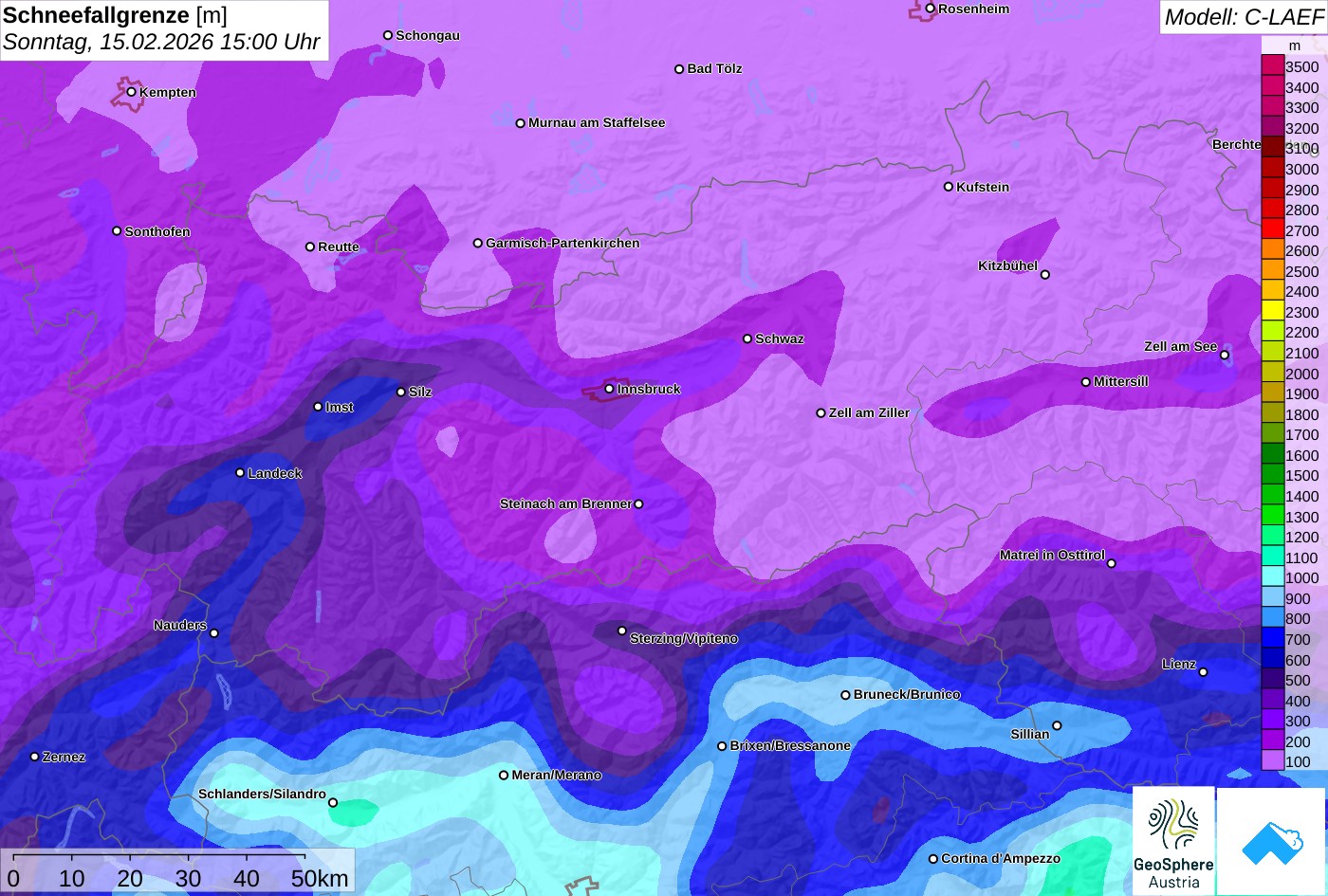Click the Sterzing/Vipiteno label
Viewport: 1328px width, 896px height.
[684, 639]
